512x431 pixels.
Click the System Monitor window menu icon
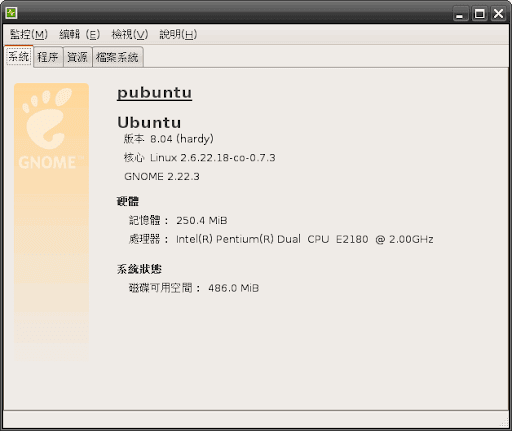coord(11,13)
